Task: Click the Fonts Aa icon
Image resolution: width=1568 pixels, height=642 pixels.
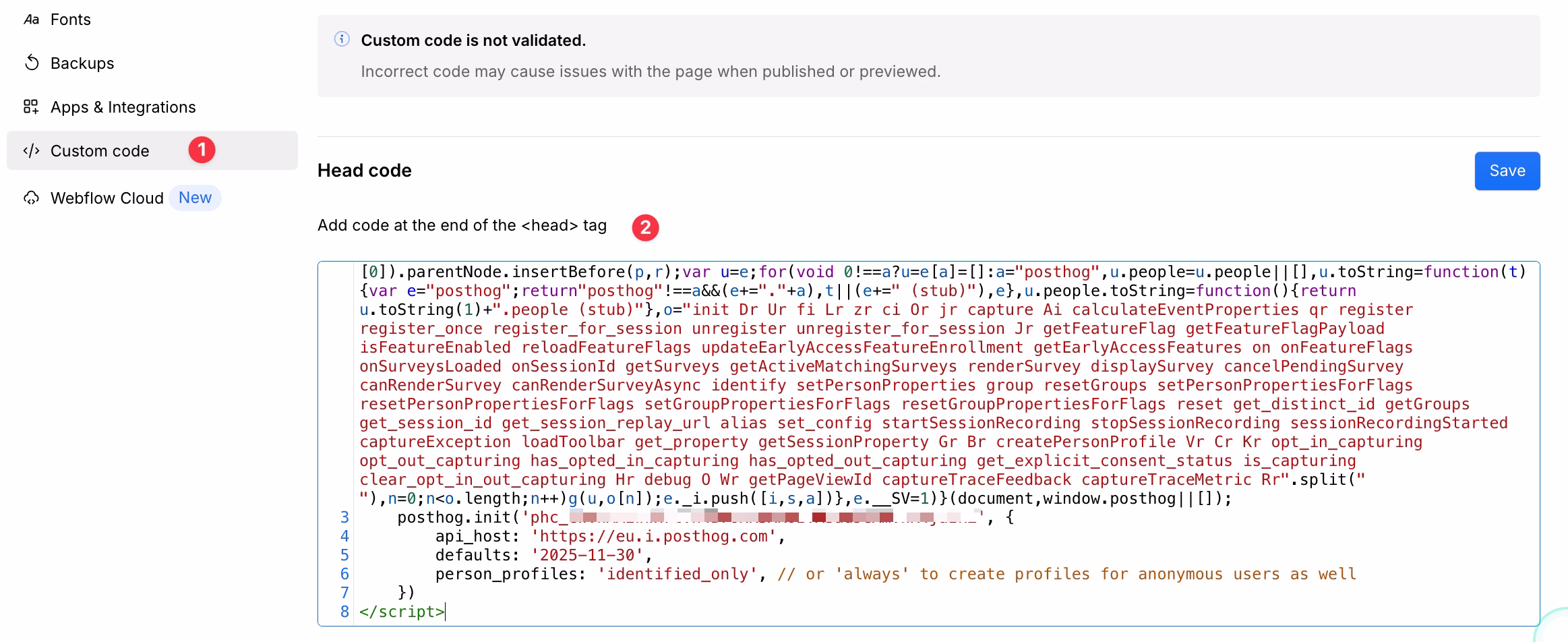Action: pos(31,20)
